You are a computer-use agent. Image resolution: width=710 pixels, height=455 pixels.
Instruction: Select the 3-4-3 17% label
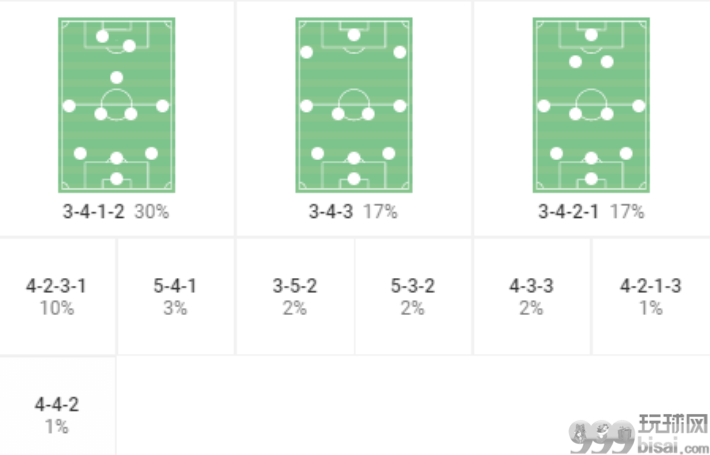coord(353,211)
